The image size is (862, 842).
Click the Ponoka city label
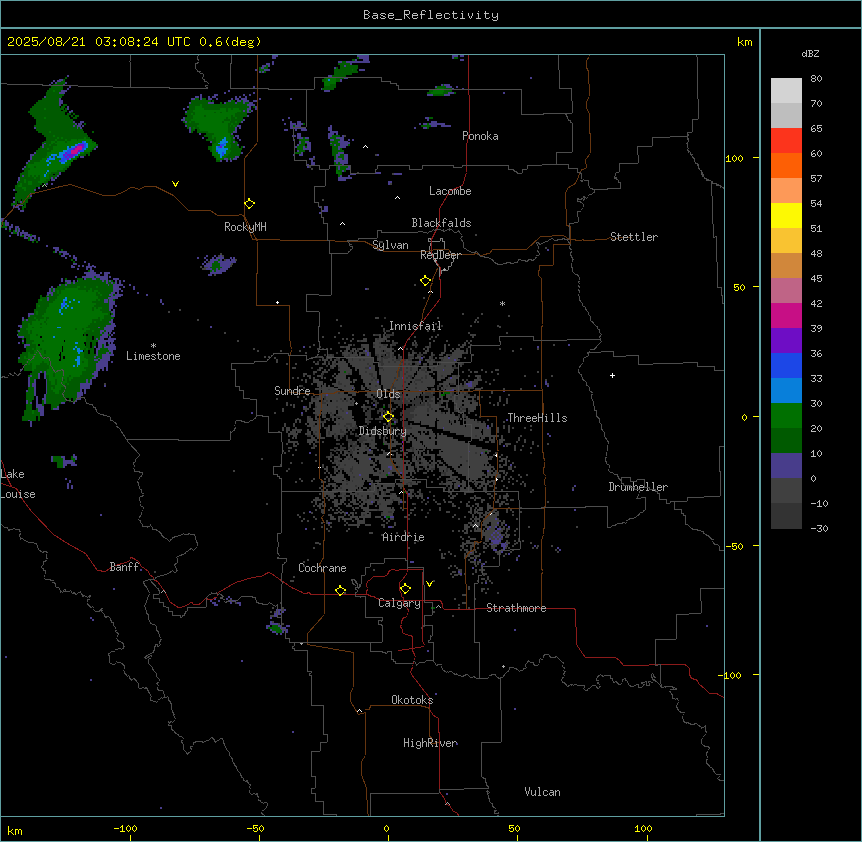tap(480, 136)
